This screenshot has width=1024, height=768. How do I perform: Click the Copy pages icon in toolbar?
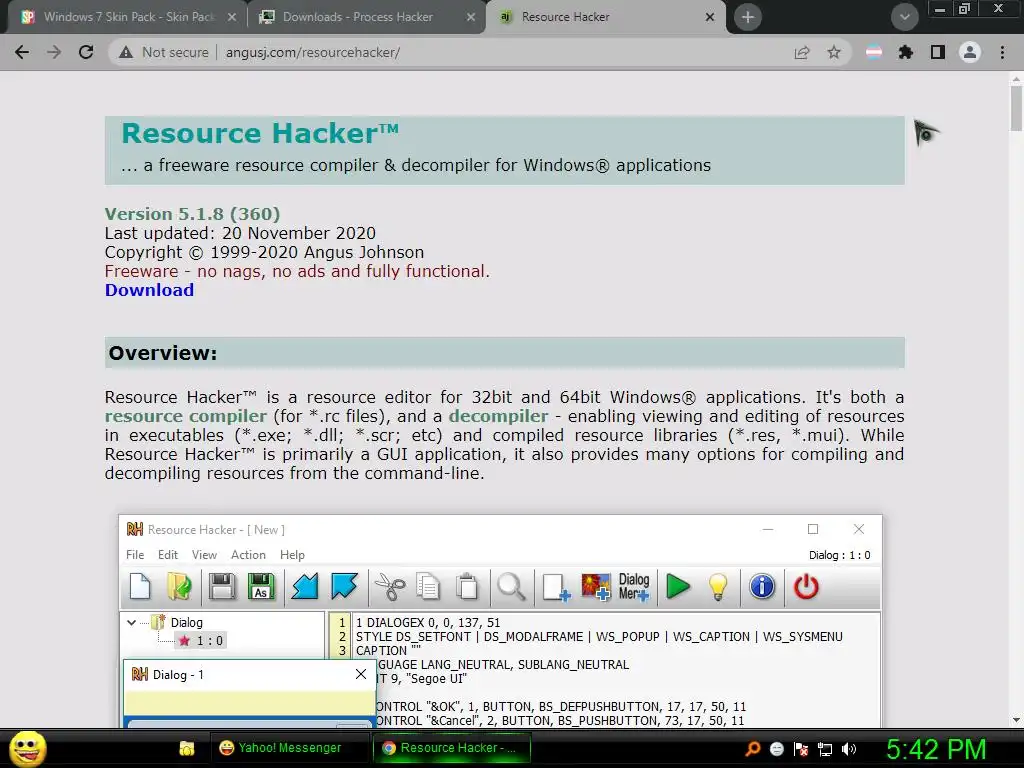428,586
